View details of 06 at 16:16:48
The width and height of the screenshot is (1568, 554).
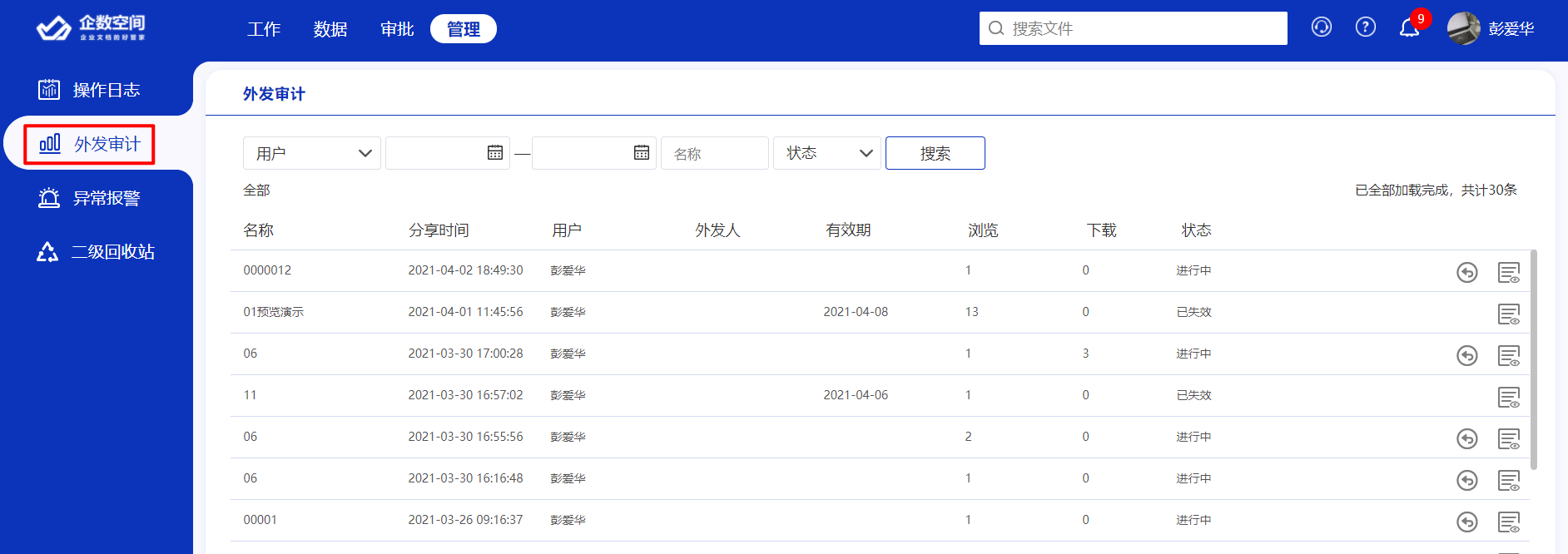[1509, 480]
